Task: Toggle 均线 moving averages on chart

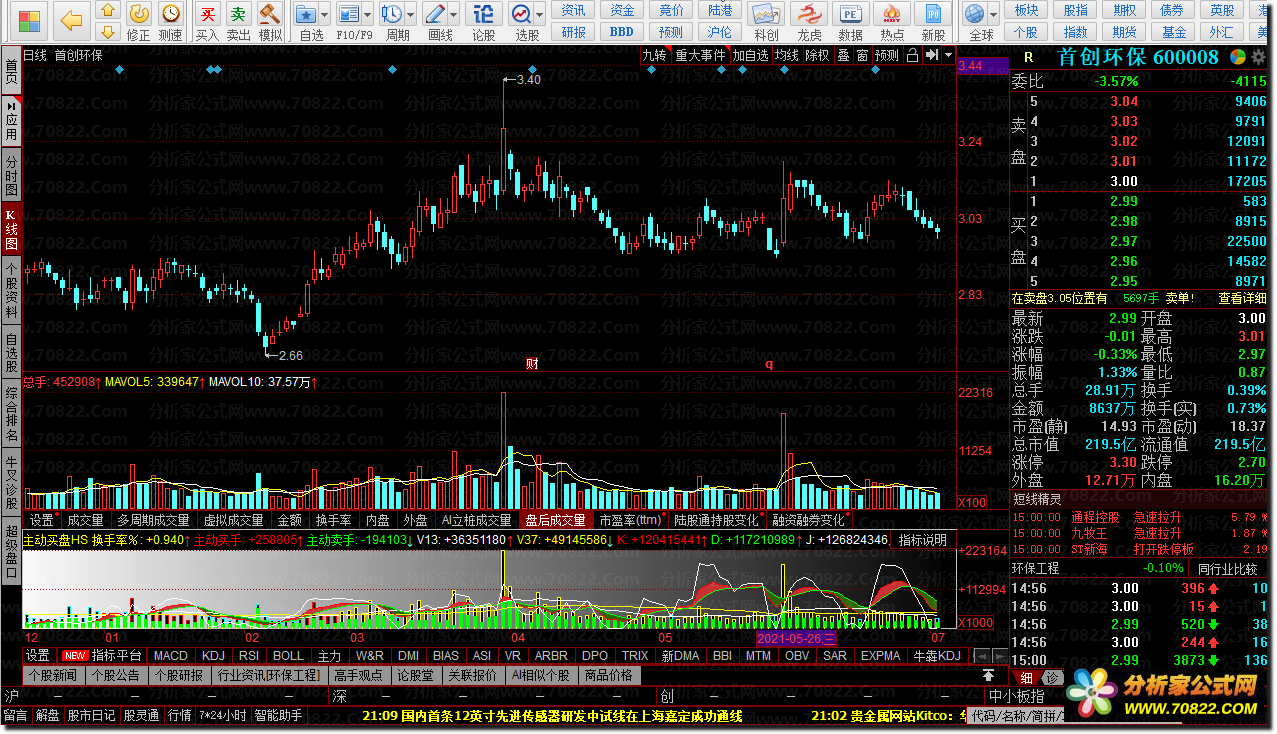Action: tap(787, 56)
